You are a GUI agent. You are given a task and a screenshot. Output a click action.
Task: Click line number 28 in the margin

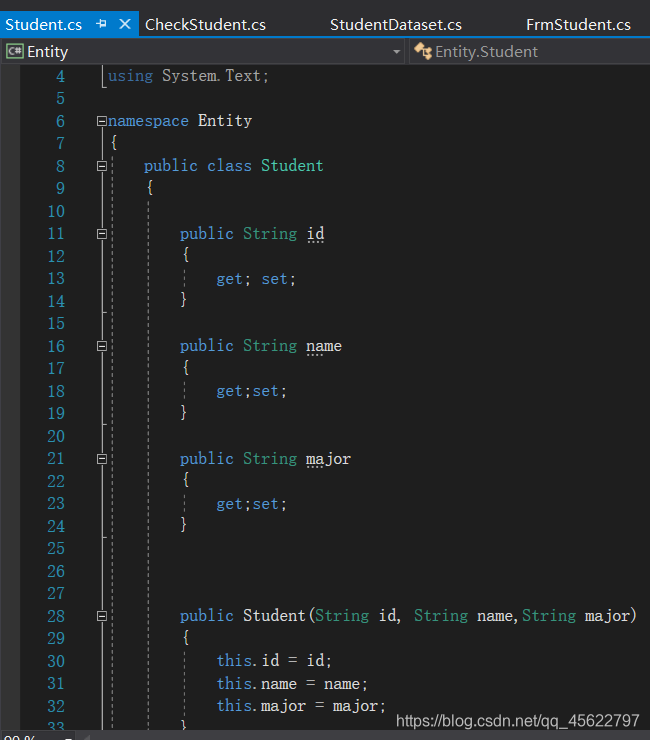tap(56, 616)
